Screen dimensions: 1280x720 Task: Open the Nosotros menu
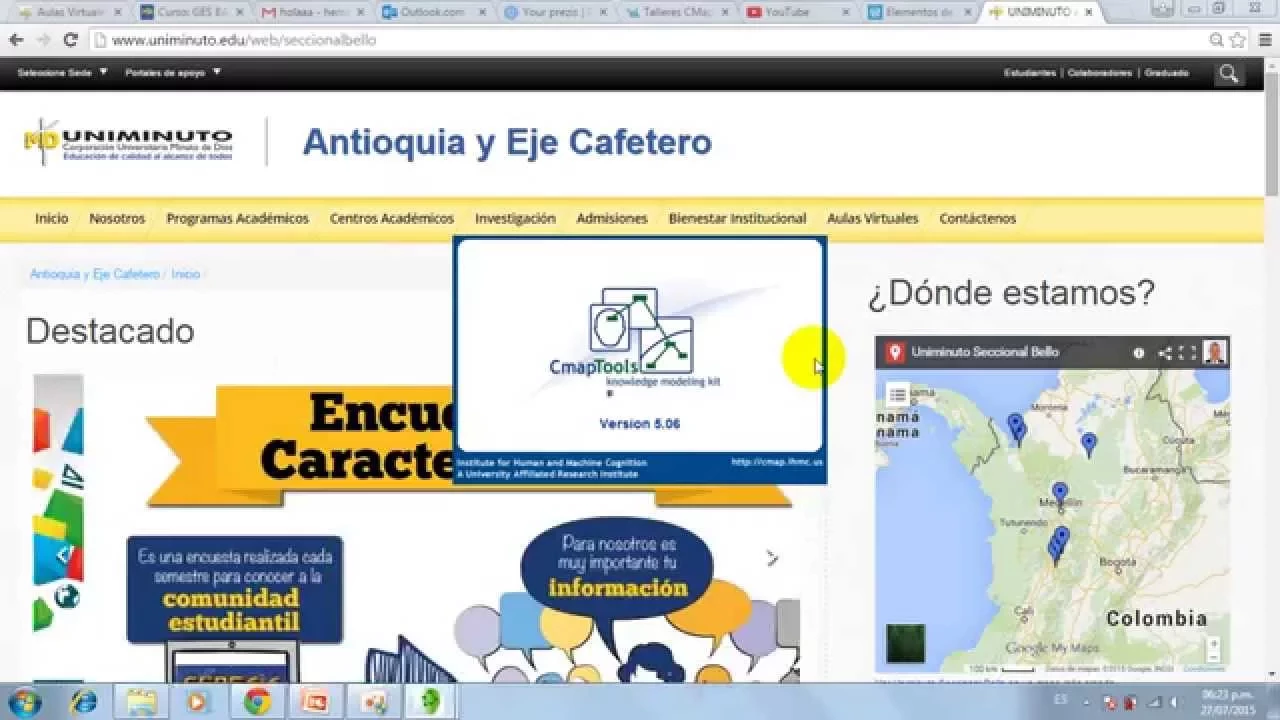[x=117, y=218]
